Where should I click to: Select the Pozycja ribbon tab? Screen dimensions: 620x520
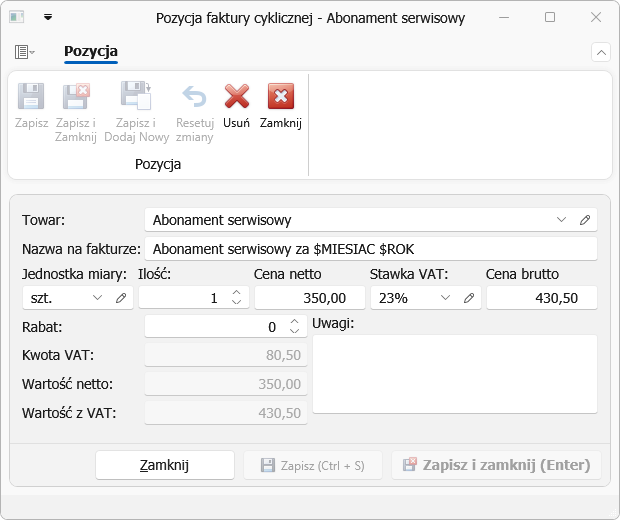click(x=91, y=51)
